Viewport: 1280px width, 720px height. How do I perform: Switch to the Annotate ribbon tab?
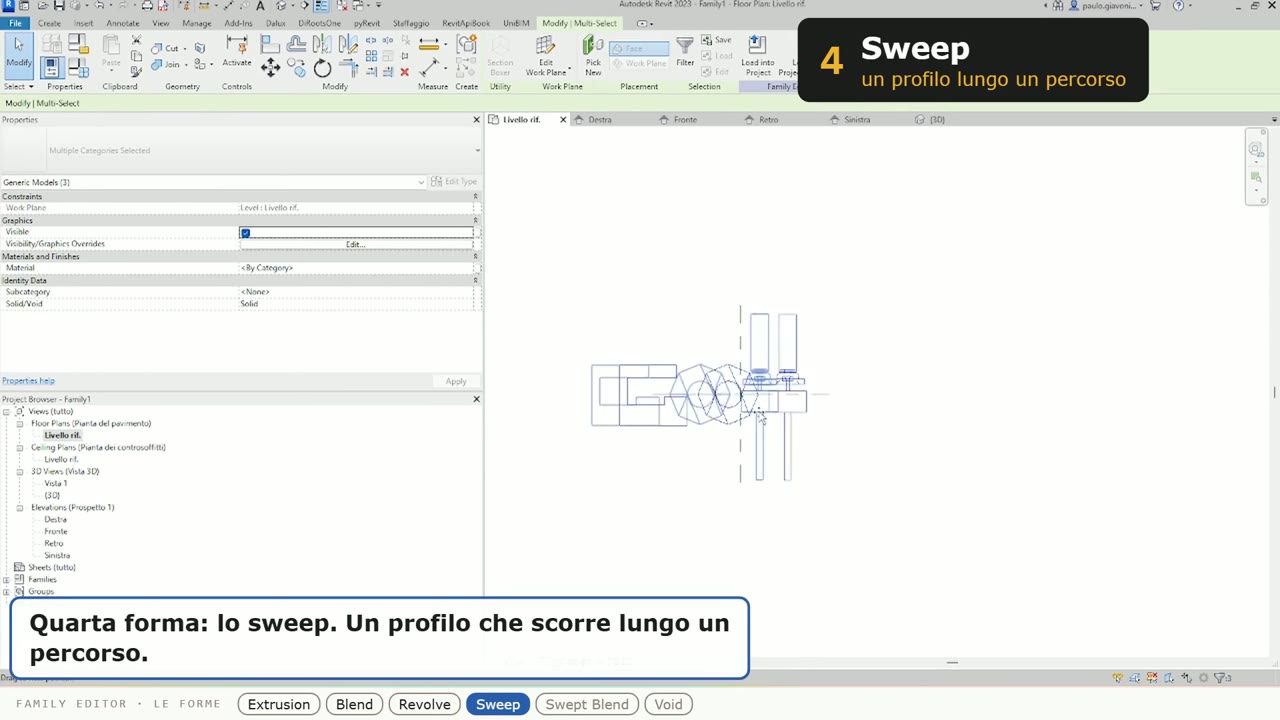123,23
